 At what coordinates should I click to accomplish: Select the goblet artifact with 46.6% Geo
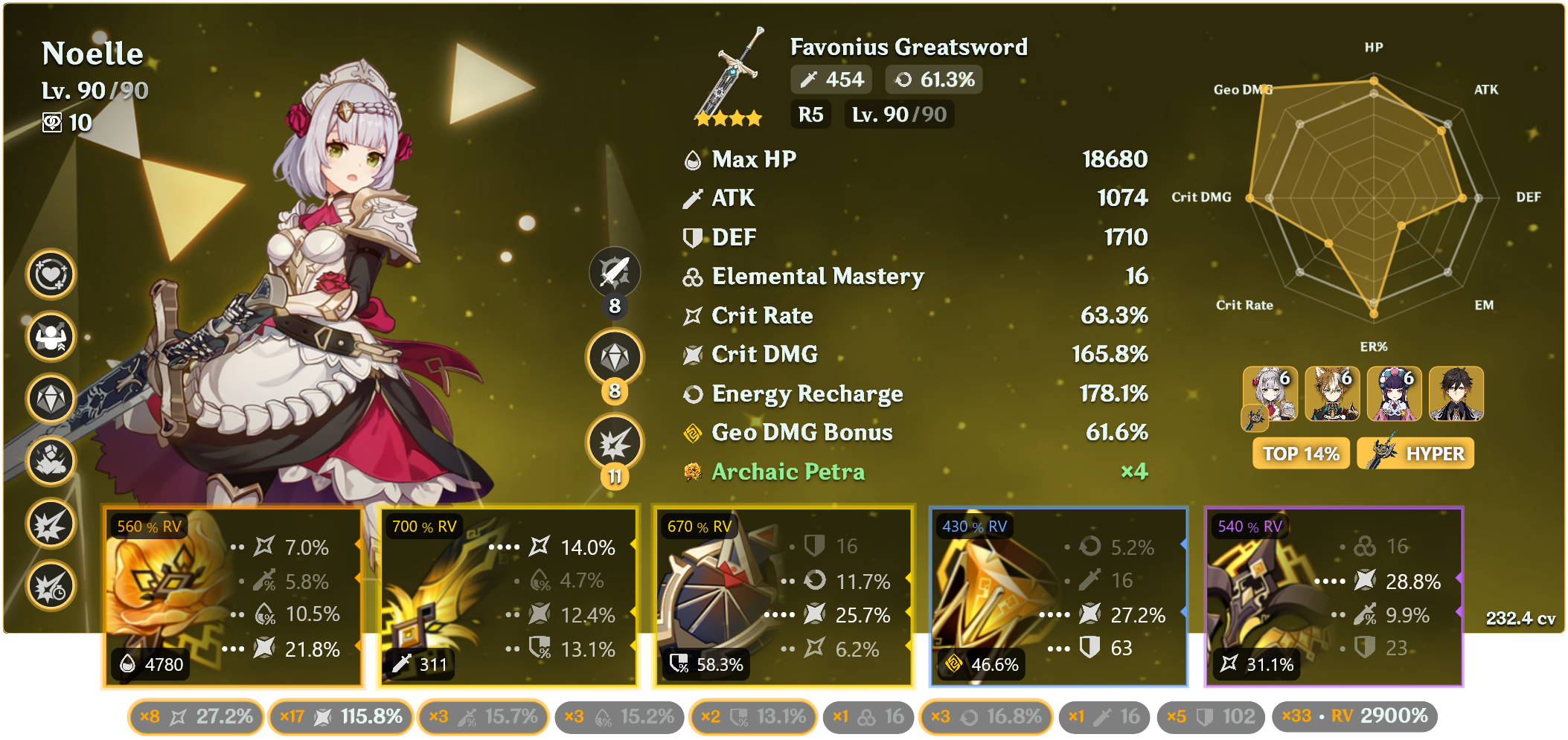[1058, 597]
